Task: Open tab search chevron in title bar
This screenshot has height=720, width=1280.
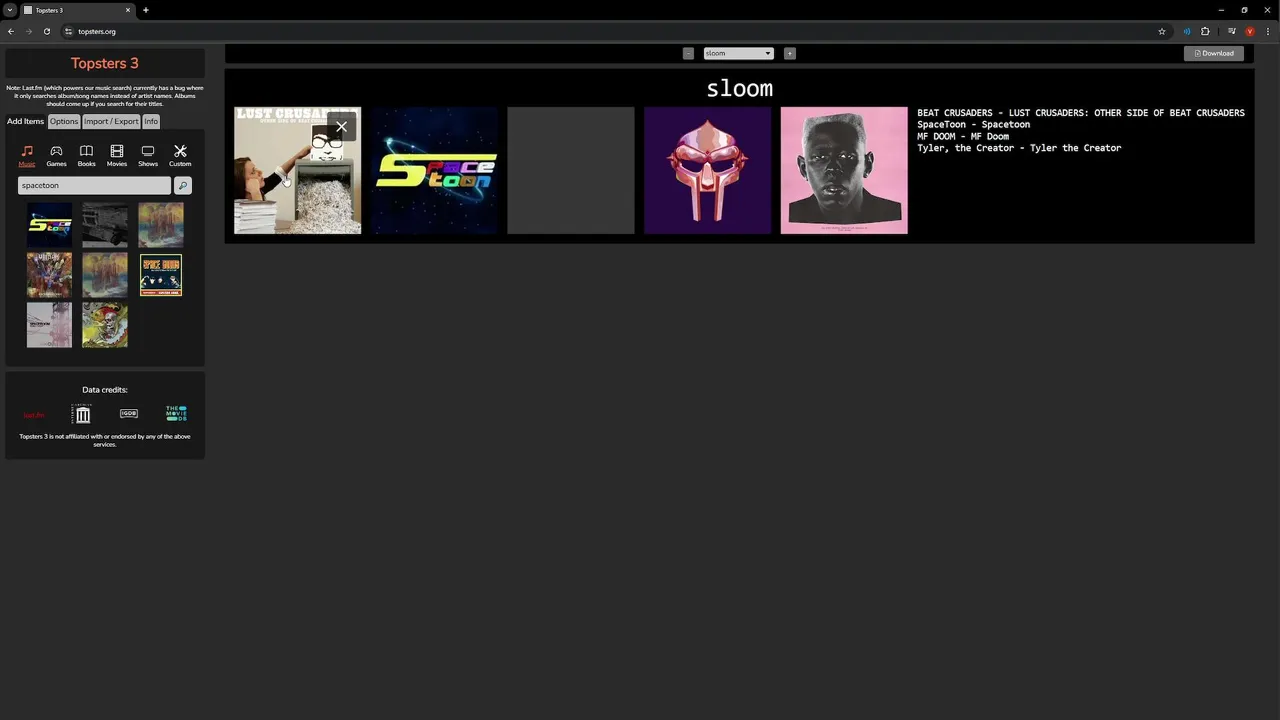Action: coord(10,10)
